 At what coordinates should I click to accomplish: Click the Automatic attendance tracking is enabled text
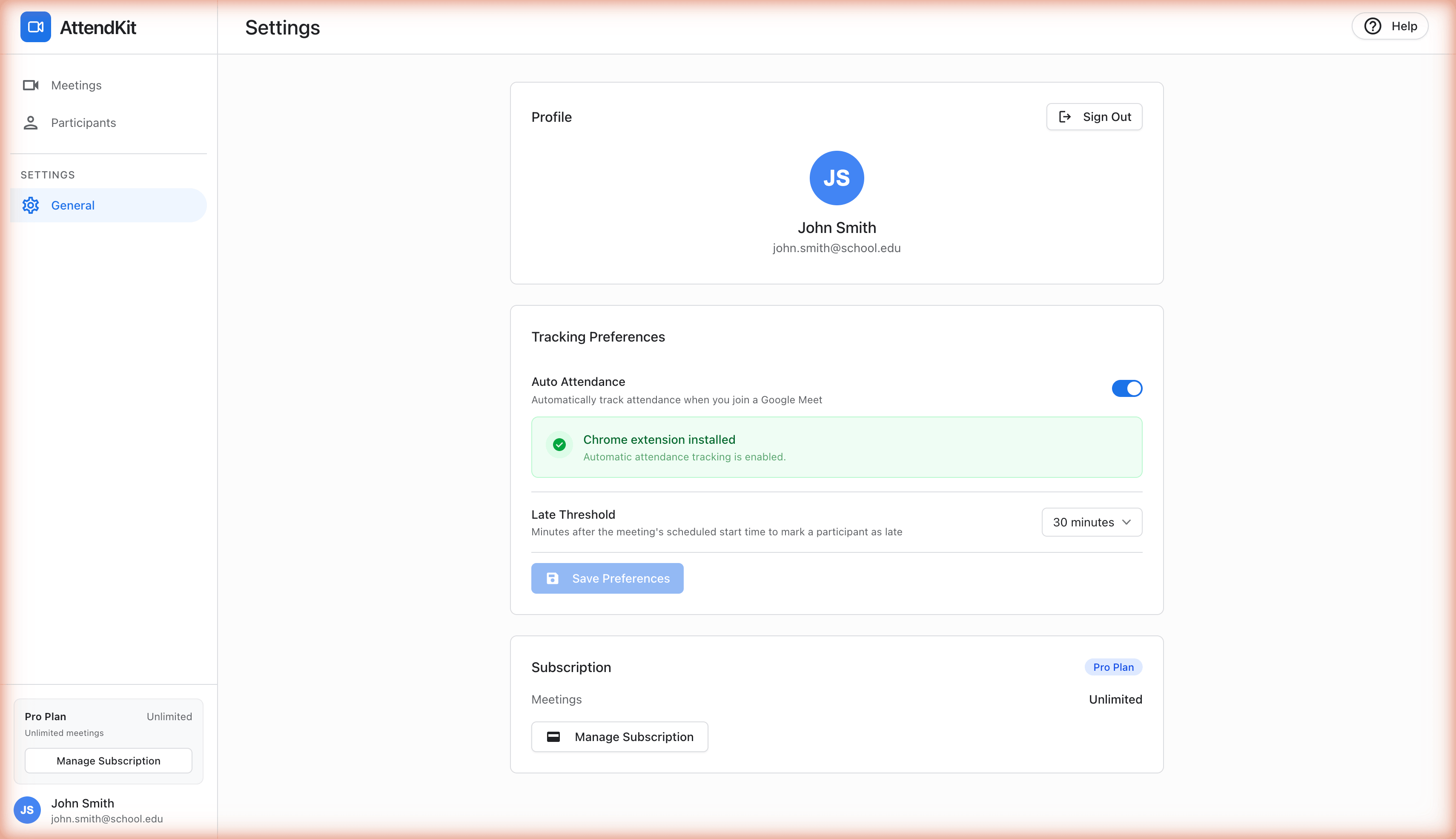684,457
